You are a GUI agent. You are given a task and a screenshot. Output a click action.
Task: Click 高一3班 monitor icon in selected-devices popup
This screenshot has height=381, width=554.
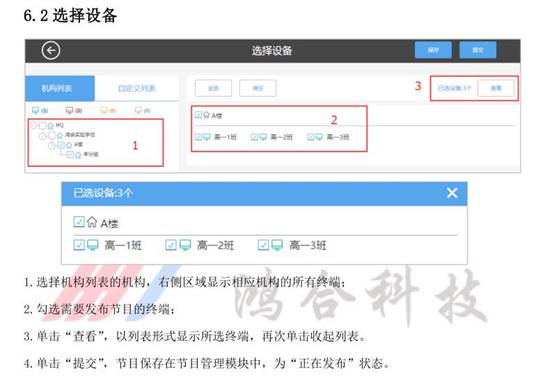click(277, 245)
